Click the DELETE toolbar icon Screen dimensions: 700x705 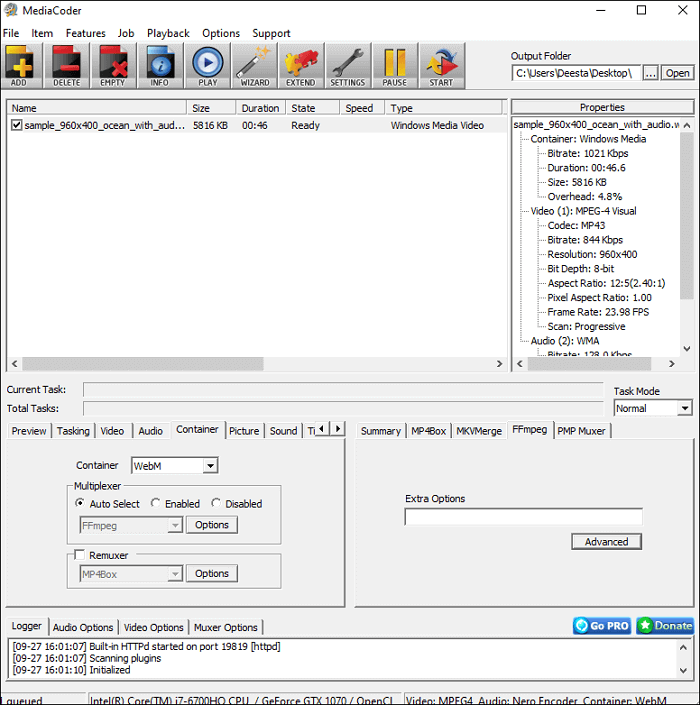(66, 65)
